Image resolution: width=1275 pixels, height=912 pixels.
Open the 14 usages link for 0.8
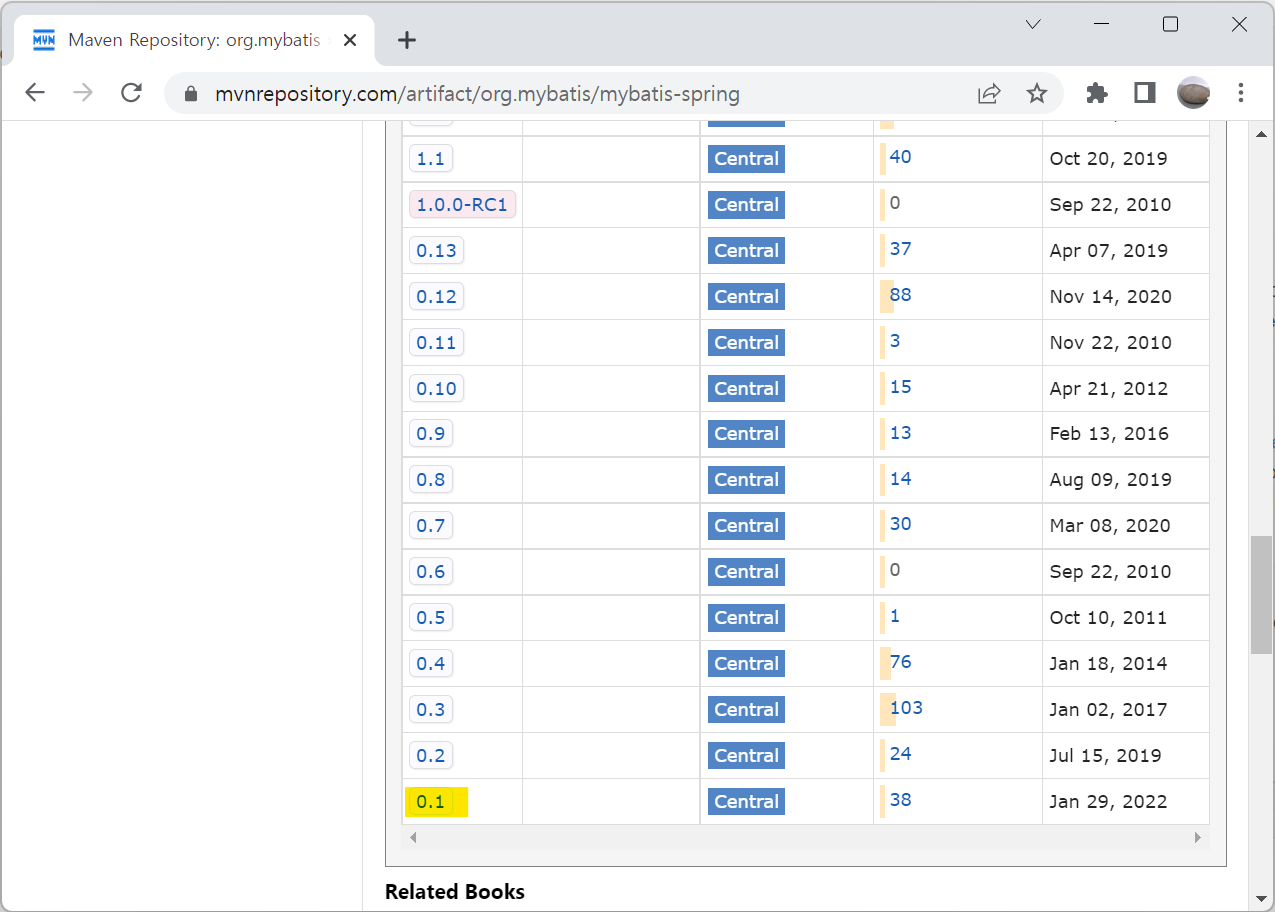point(900,479)
